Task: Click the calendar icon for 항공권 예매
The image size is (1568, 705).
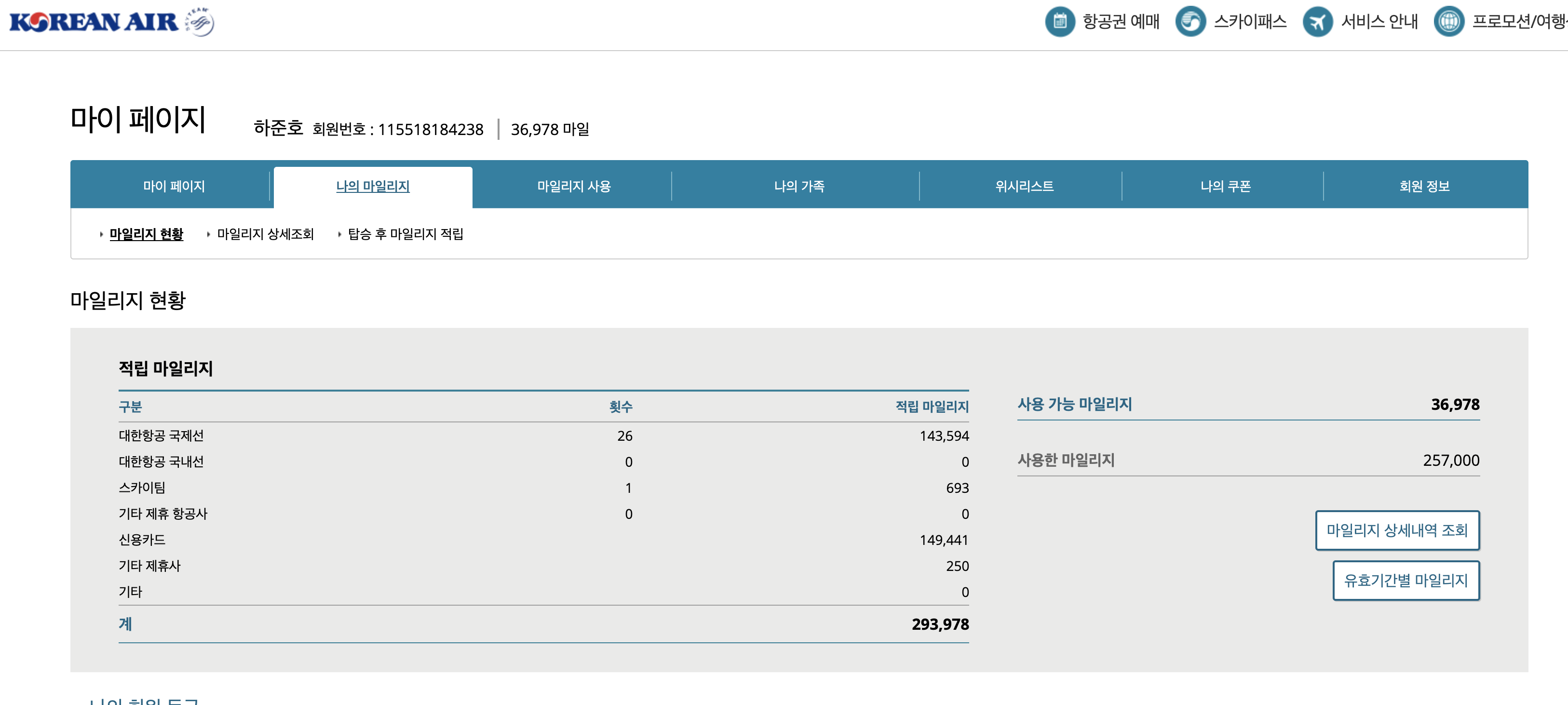Action: coord(1060,22)
